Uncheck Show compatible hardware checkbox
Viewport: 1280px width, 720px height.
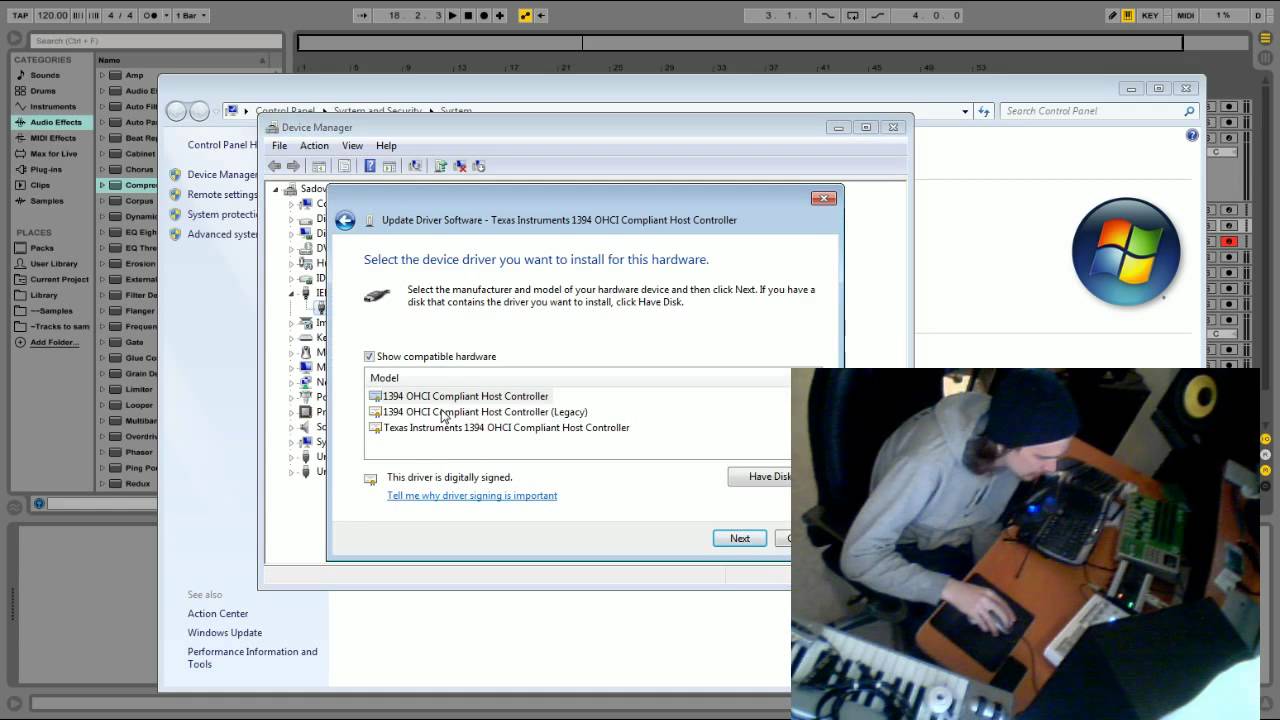369,356
